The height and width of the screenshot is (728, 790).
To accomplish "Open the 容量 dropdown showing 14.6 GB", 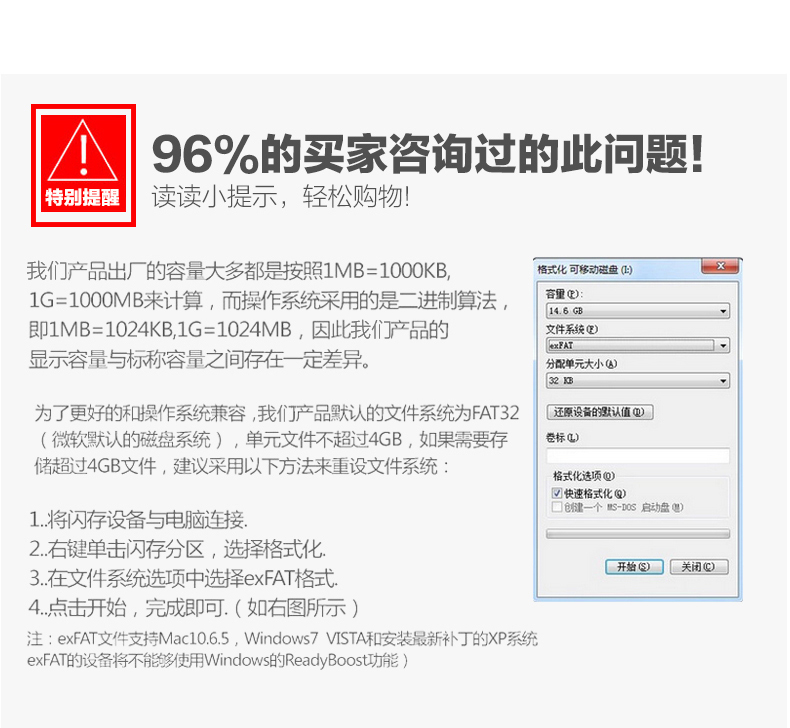I will (x=637, y=311).
